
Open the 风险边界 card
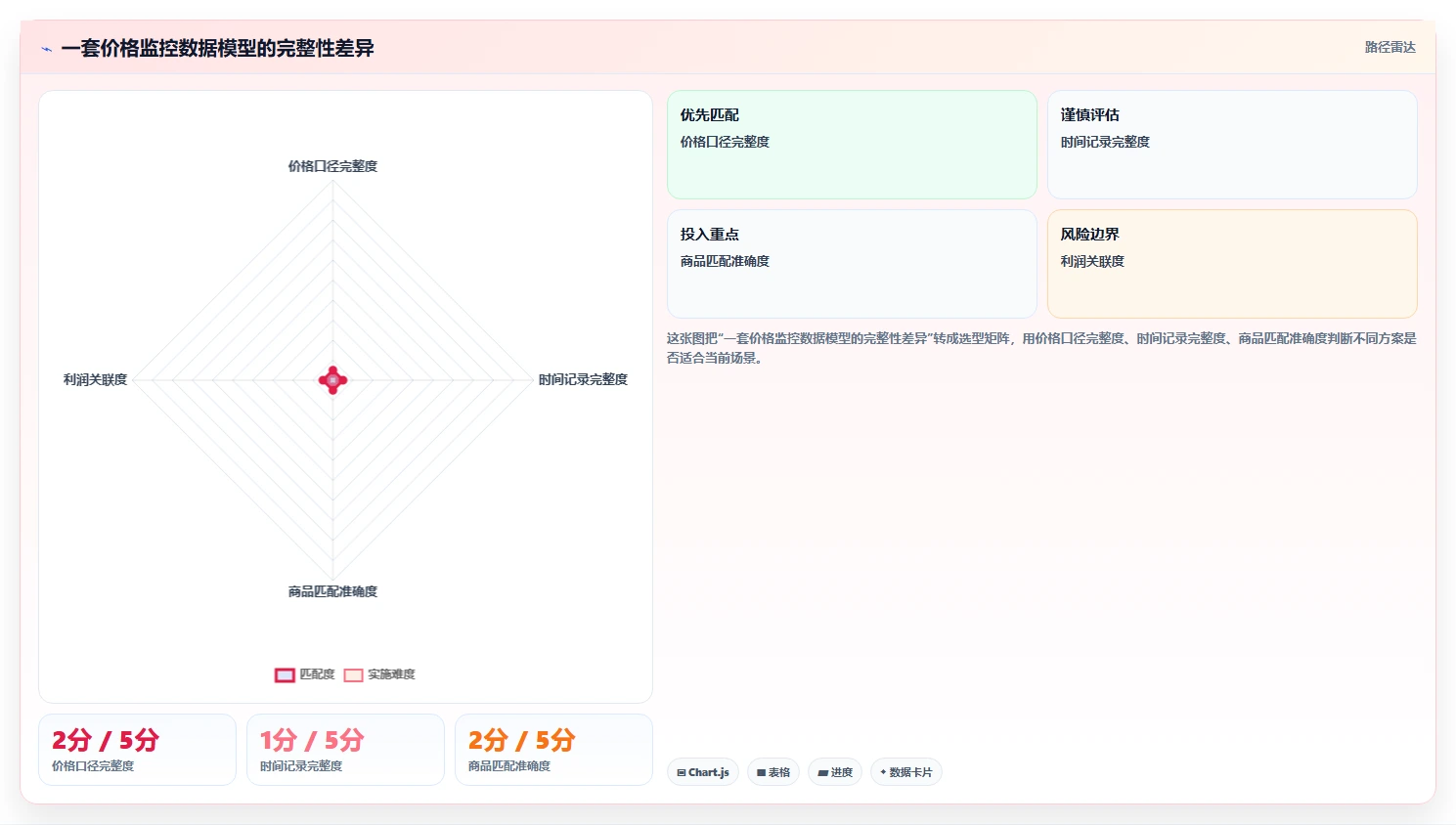[x=1232, y=264]
